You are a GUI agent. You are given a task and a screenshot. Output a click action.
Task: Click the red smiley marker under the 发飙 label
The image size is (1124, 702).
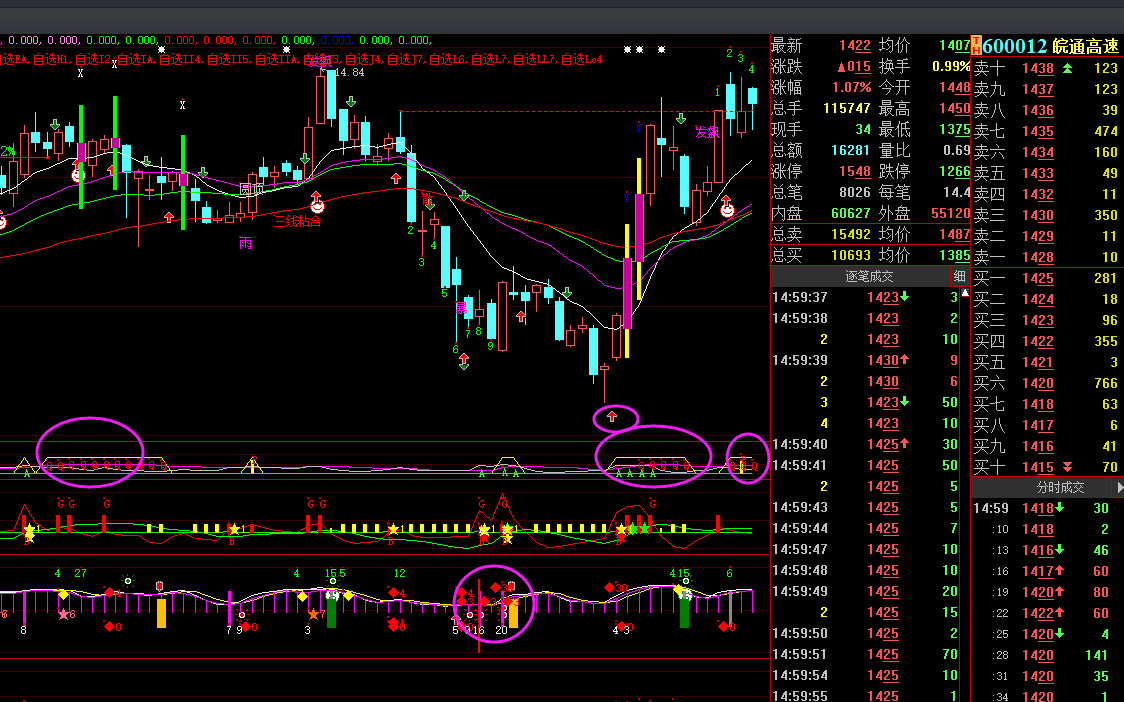727,209
